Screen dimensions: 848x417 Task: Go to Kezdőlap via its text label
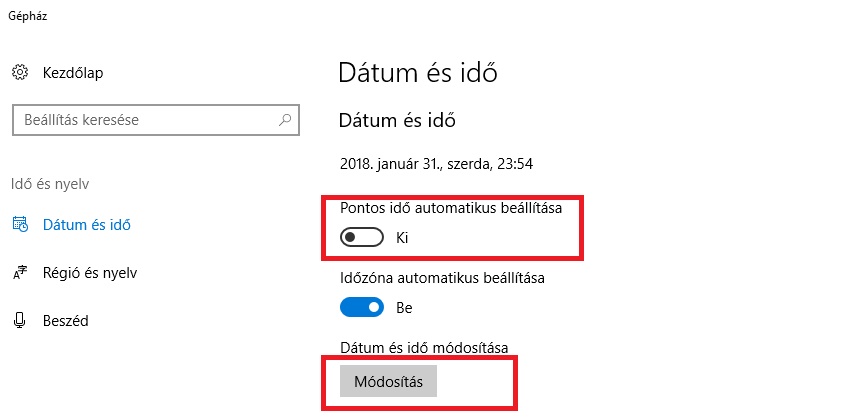(73, 72)
